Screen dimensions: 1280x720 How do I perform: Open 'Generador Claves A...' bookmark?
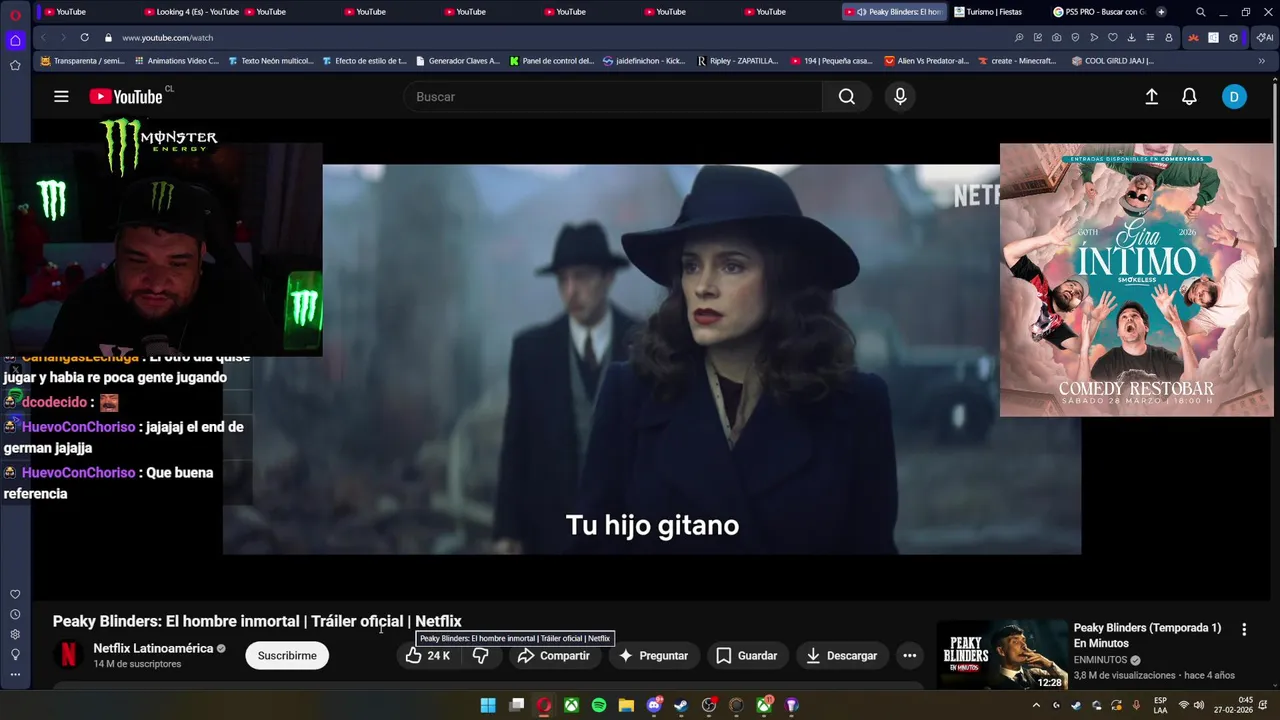coord(457,61)
